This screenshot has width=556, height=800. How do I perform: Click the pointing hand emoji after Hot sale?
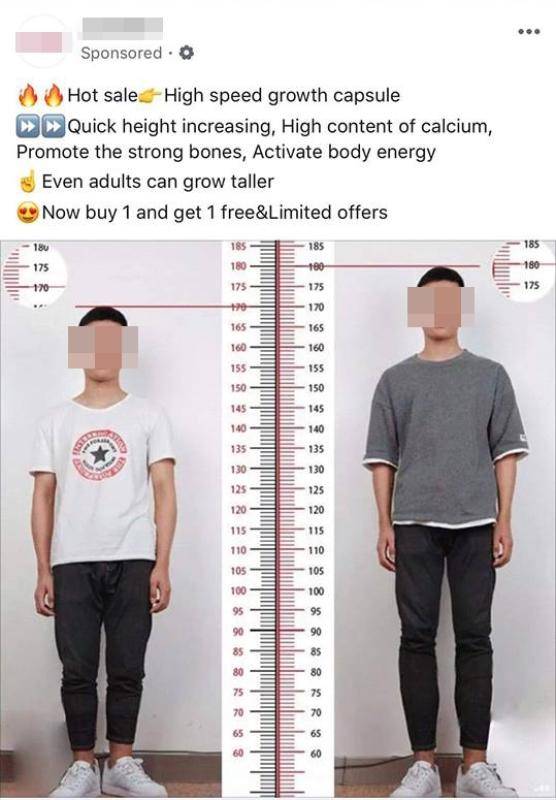pyautogui.click(x=150, y=95)
